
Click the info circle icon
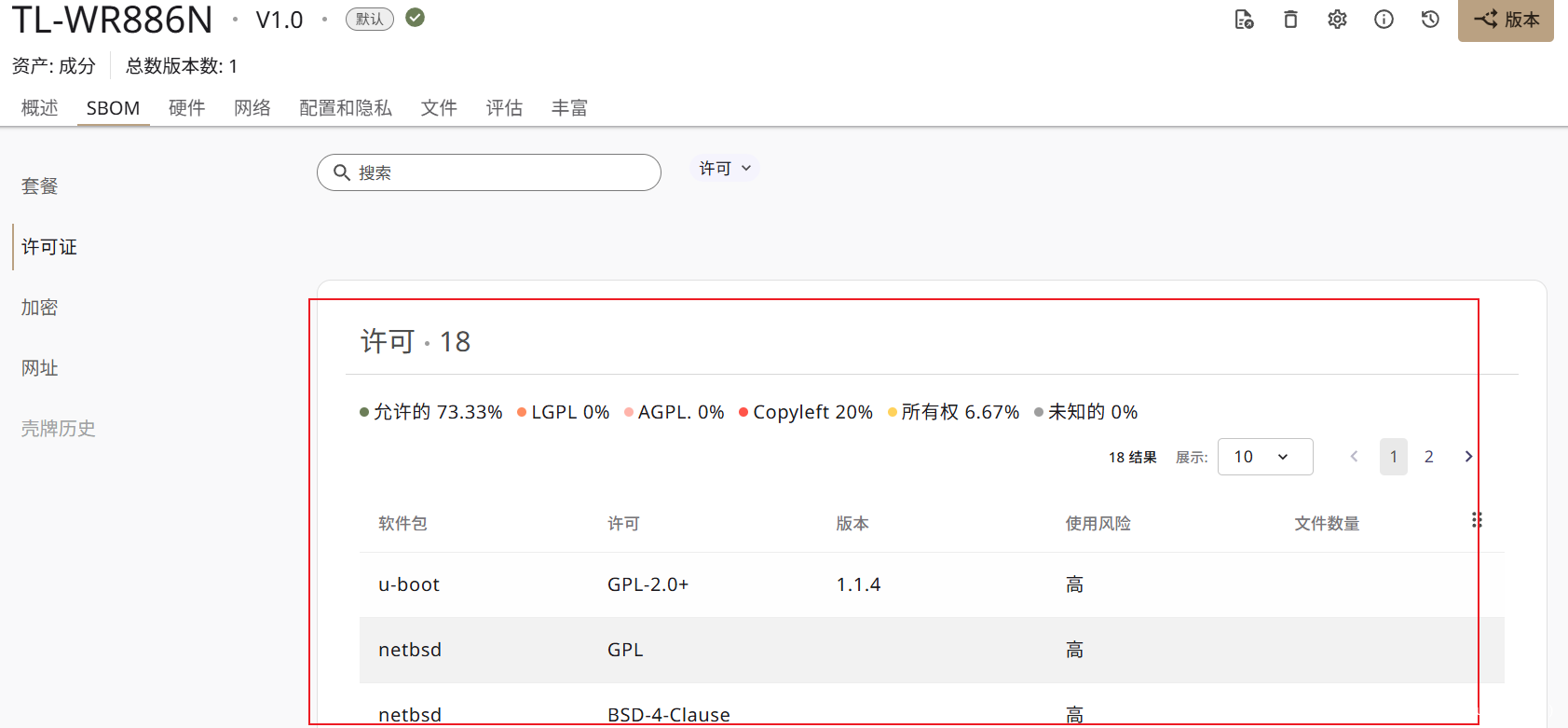point(1384,20)
